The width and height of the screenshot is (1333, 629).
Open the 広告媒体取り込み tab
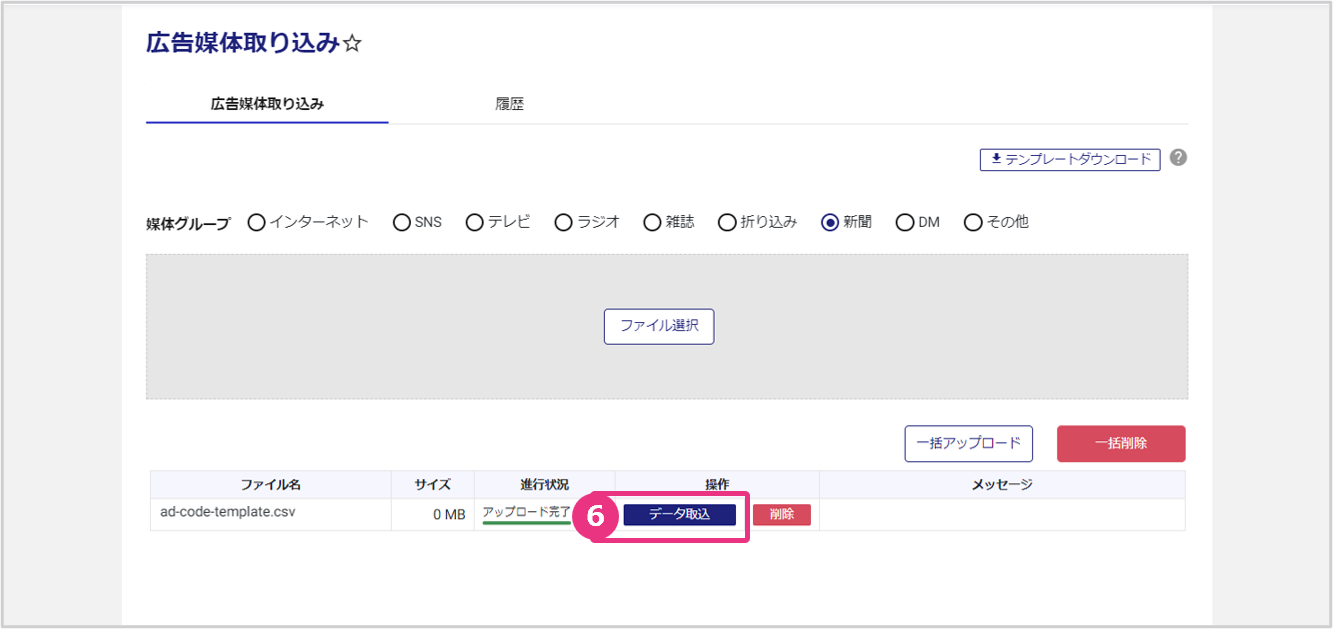(267, 104)
